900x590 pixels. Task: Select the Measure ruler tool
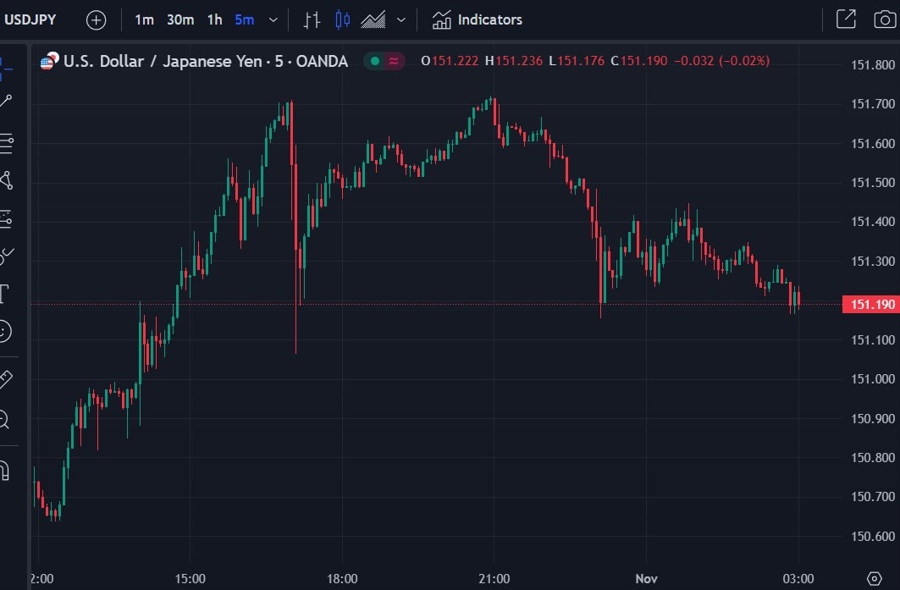6,379
